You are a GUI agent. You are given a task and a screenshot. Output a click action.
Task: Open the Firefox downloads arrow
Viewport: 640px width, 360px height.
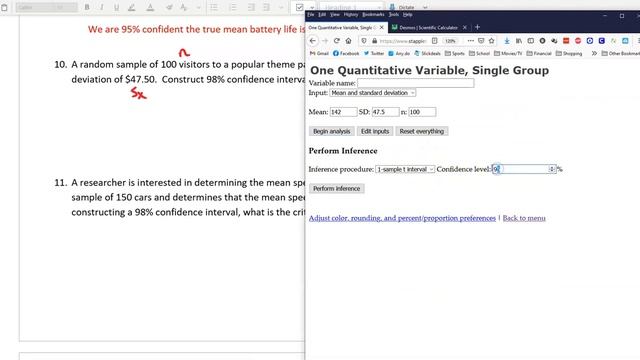point(507,41)
